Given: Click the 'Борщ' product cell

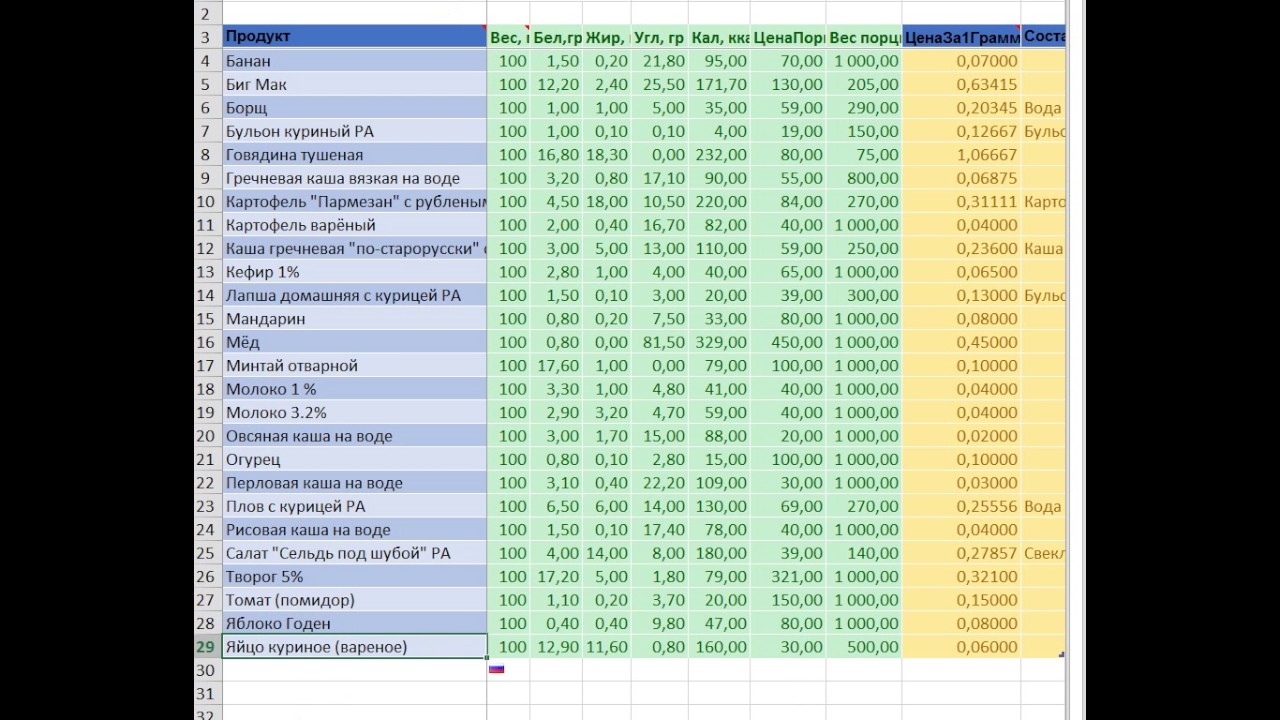Looking at the screenshot, I should coord(354,108).
